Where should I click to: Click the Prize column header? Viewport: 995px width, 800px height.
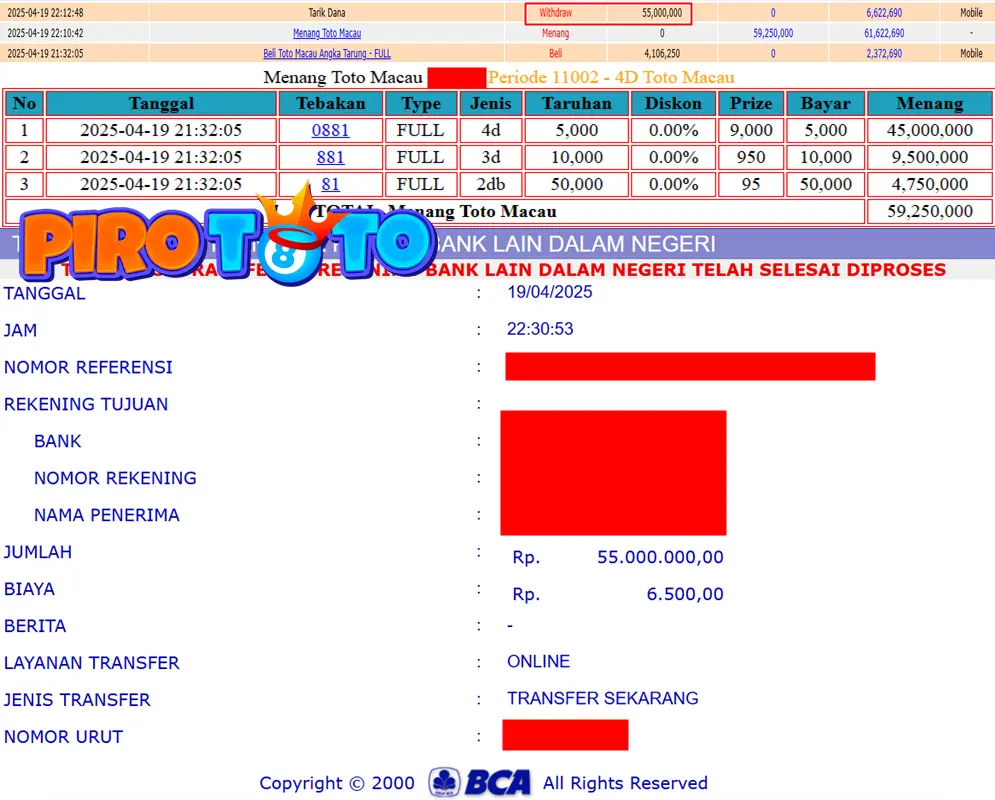pyautogui.click(x=751, y=103)
